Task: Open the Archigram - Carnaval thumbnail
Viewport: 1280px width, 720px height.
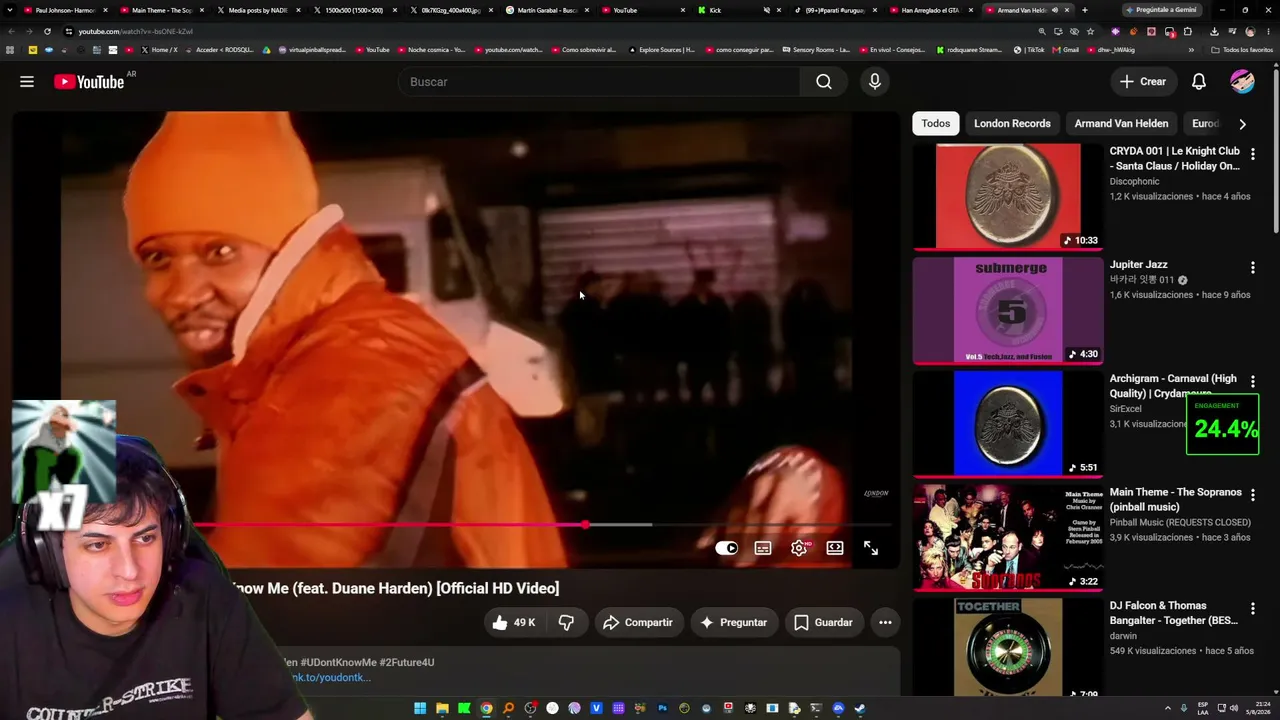Action: tap(1008, 423)
